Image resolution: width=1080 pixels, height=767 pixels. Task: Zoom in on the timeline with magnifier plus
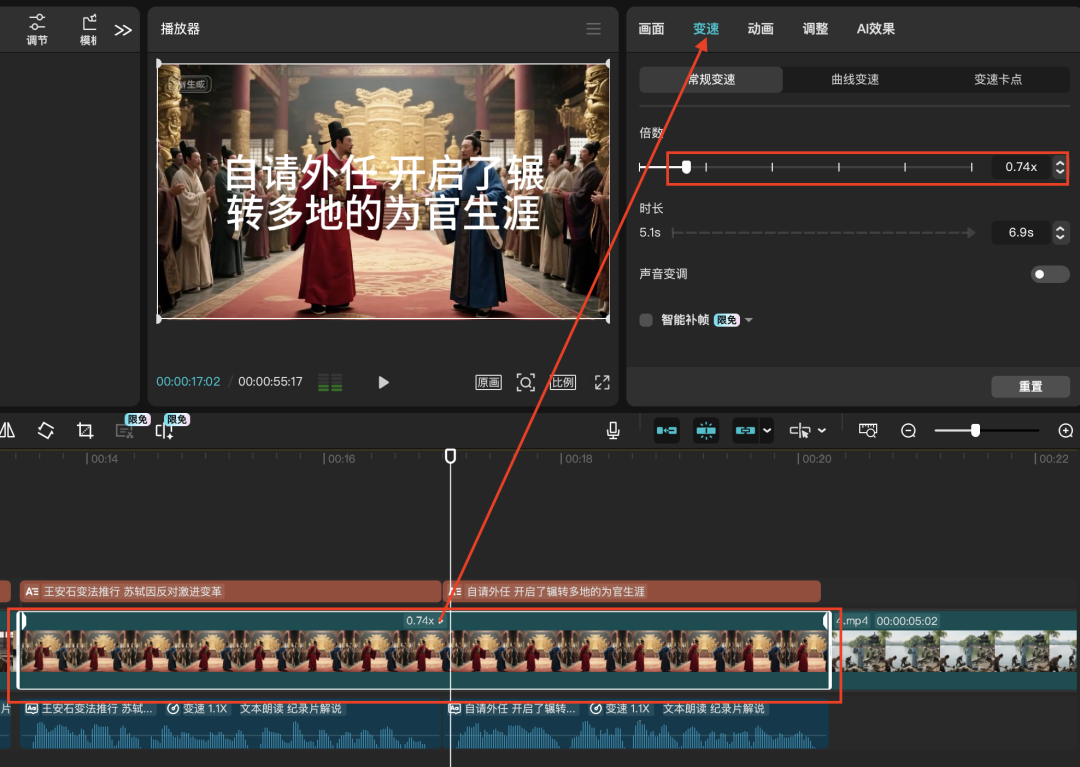[x=1064, y=430]
